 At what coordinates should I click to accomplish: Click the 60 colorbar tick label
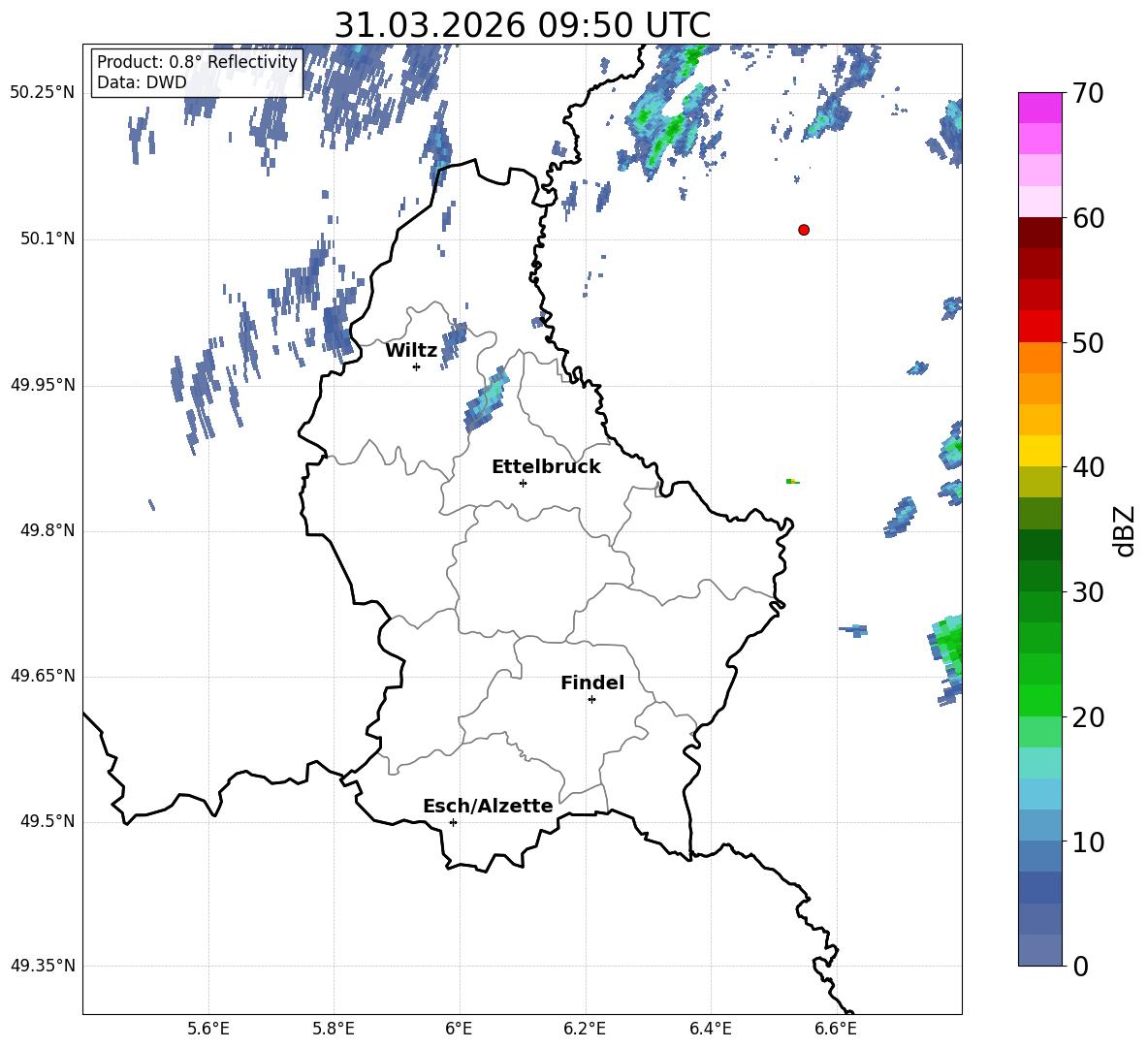coord(1088,218)
